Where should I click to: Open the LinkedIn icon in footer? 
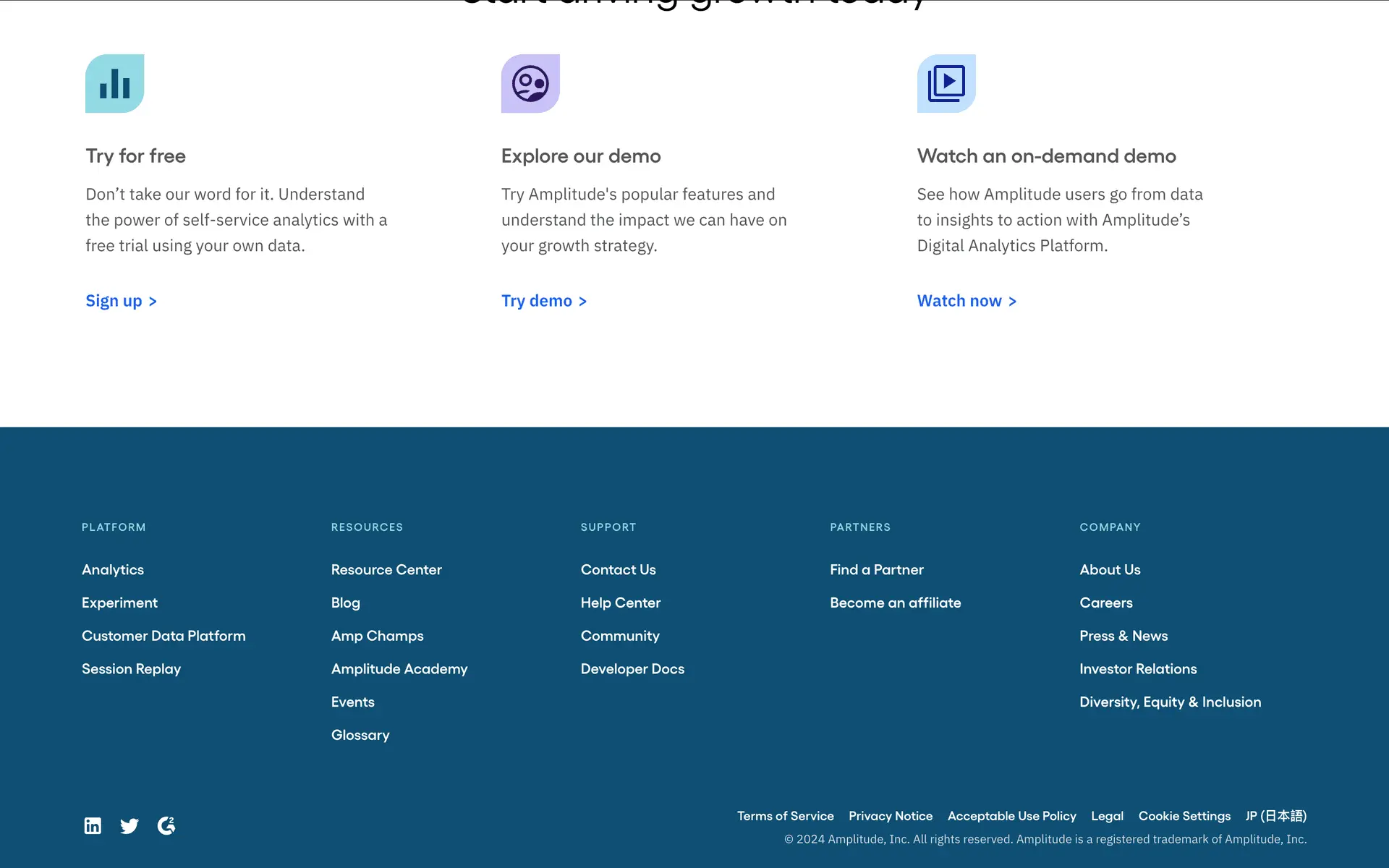point(93,825)
